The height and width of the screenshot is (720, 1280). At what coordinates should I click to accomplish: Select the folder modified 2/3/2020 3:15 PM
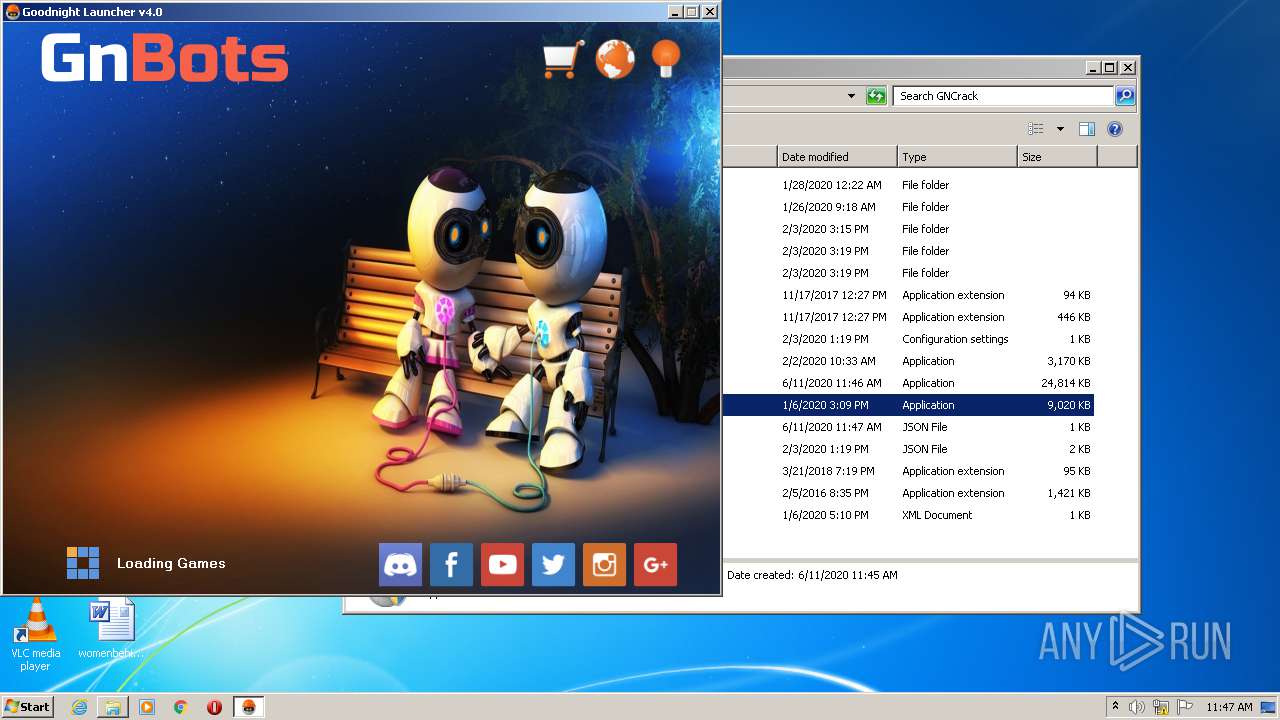coord(908,229)
